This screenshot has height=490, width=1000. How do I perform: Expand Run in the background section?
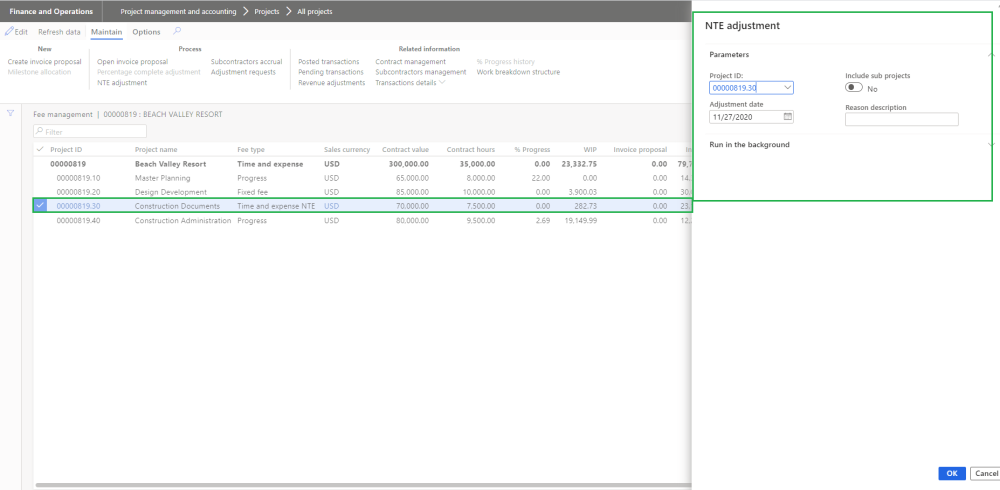tap(990, 145)
